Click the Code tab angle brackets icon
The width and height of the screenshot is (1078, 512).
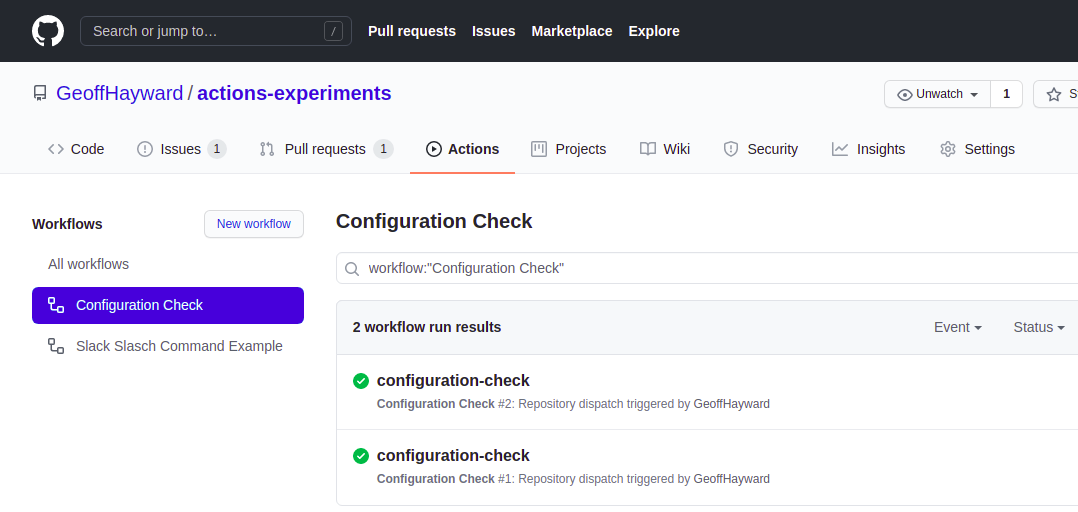[56, 149]
